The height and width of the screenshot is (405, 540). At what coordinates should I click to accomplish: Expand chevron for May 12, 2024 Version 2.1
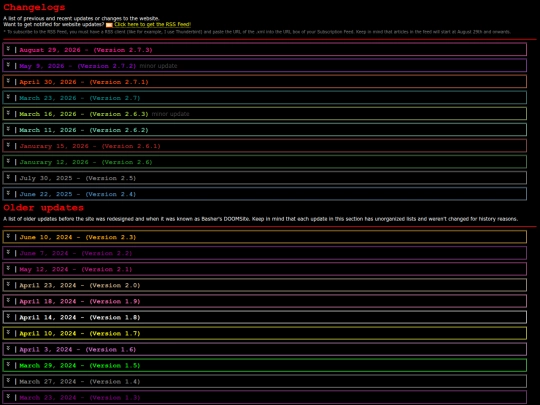8,268
